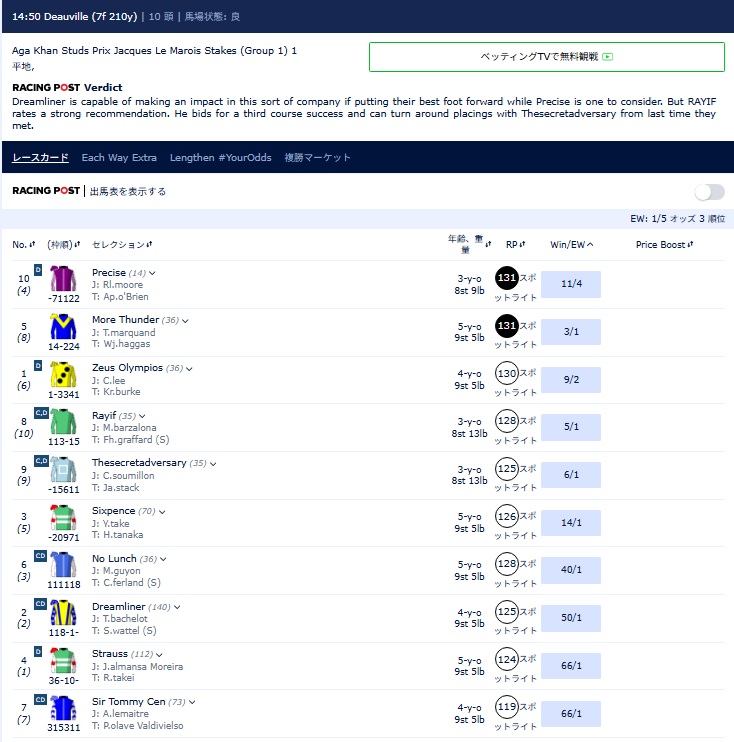Click the C,D badge beside Thesecretadversary
This screenshot has width=734, height=742.
pyautogui.click(x=41, y=460)
